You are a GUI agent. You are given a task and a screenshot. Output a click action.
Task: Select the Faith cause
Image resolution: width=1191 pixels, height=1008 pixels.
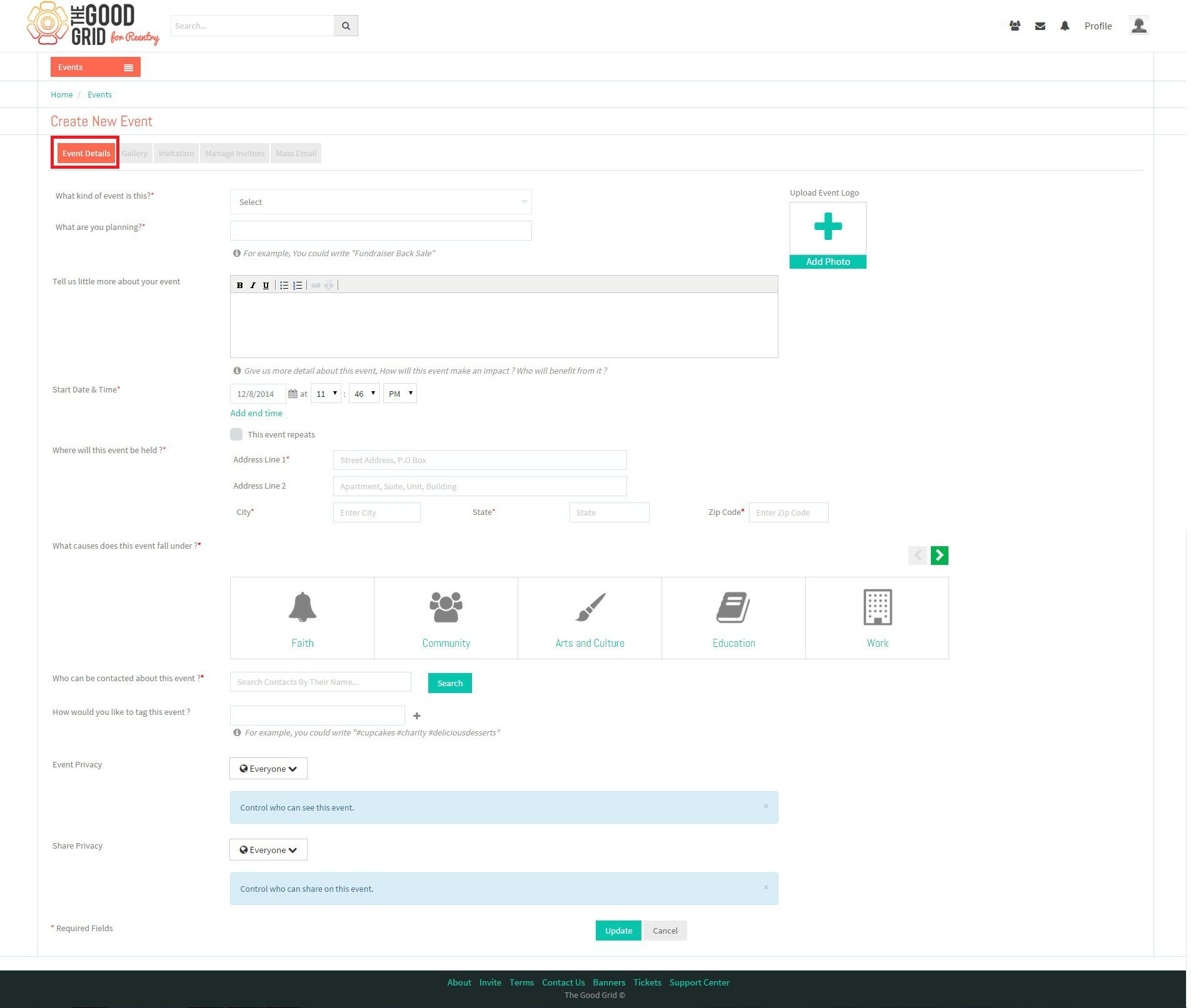point(302,618)
